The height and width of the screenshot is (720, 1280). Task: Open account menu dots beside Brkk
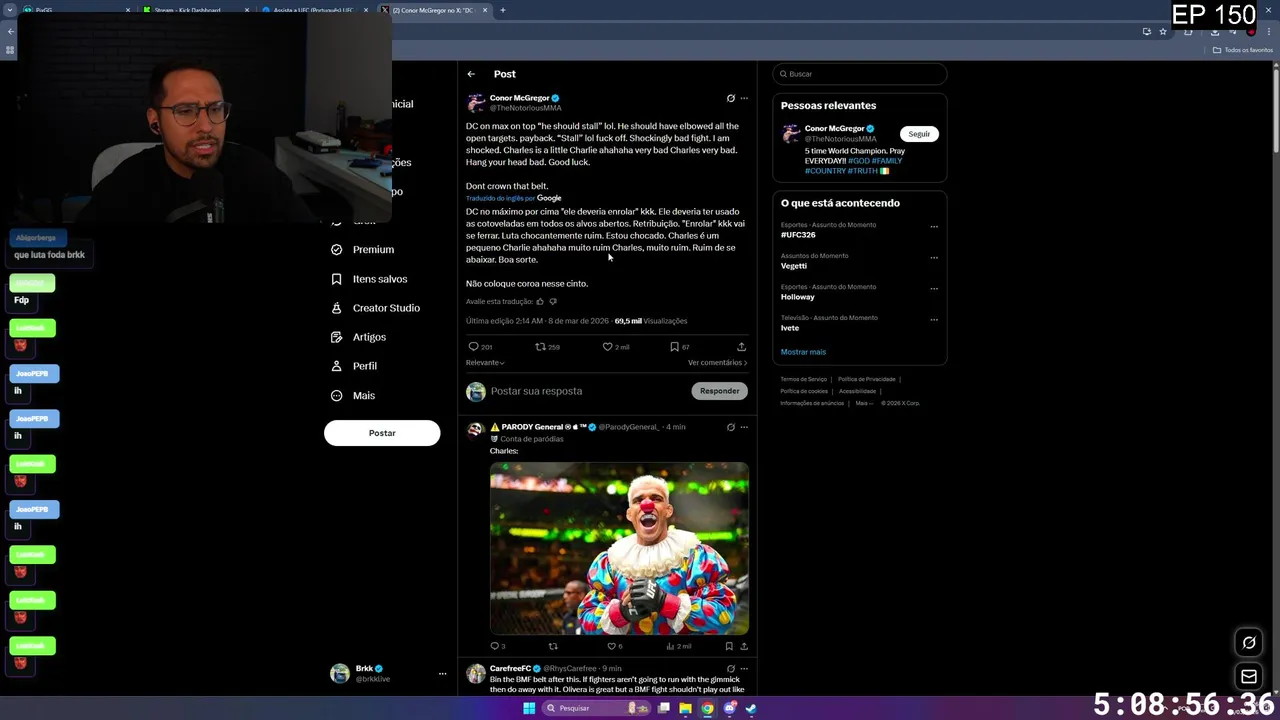[x=442, y=674]
